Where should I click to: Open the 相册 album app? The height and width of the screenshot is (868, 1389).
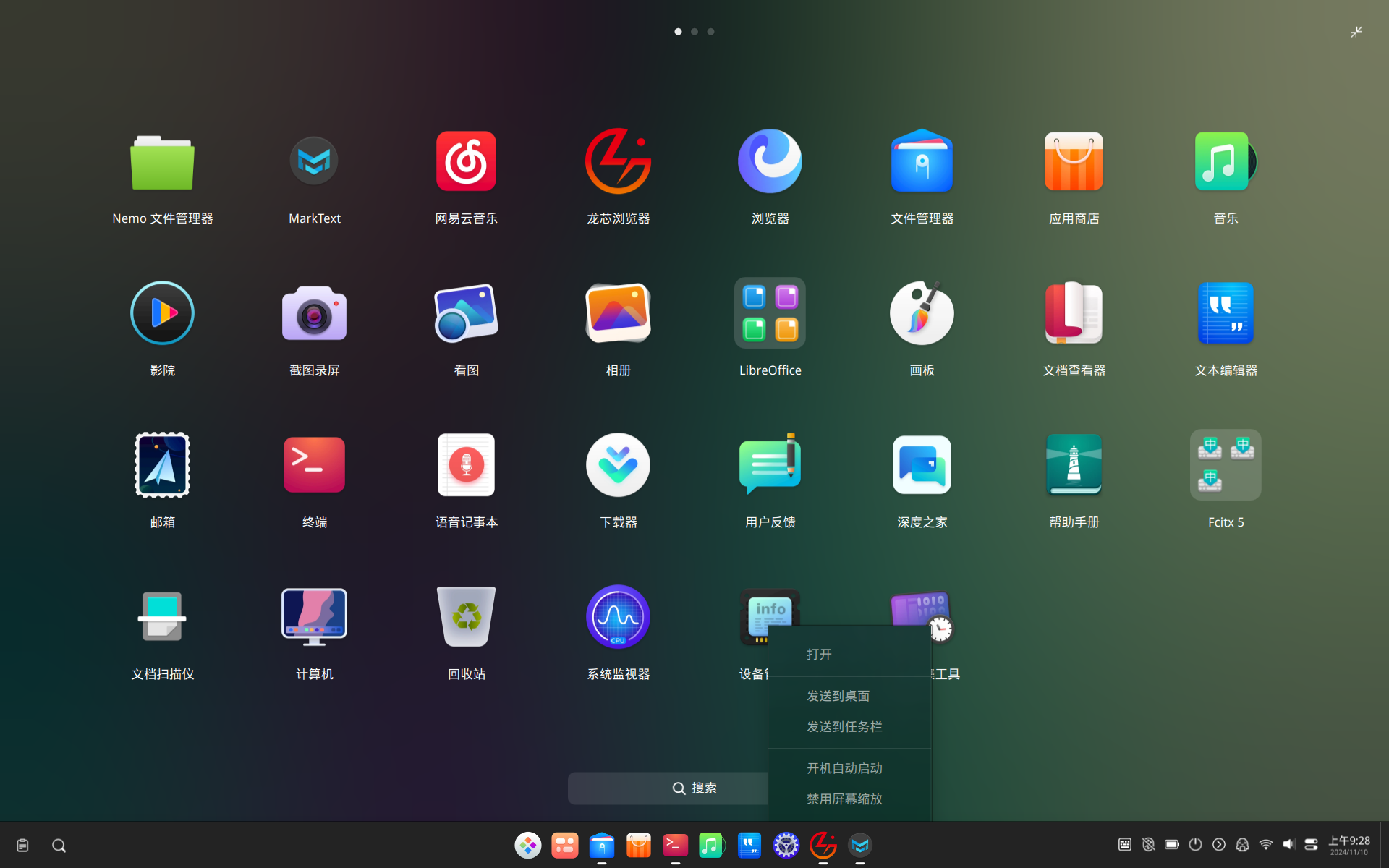click(x=618, y=314)
